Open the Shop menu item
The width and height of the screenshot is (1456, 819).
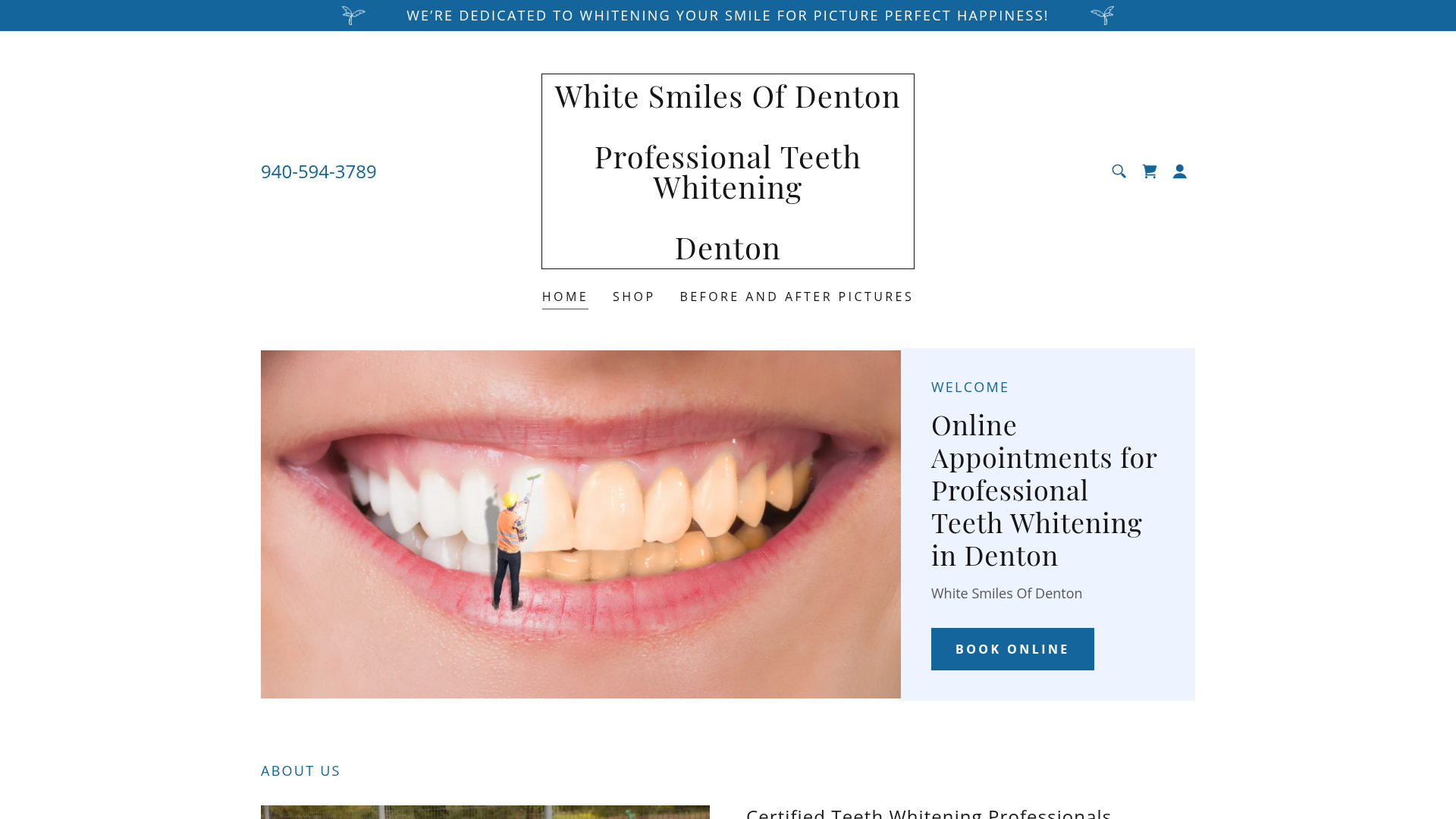tap(634, 297)
